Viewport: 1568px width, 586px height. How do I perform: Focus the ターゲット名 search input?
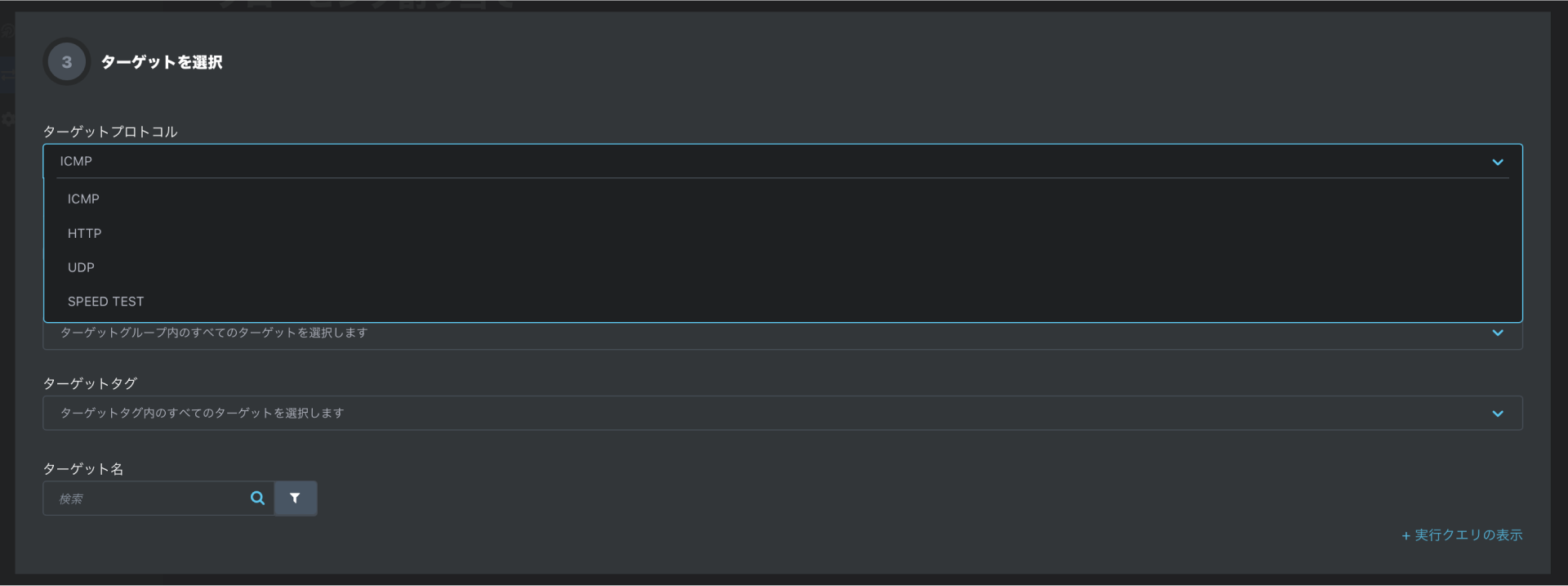[x=147, y=498]
